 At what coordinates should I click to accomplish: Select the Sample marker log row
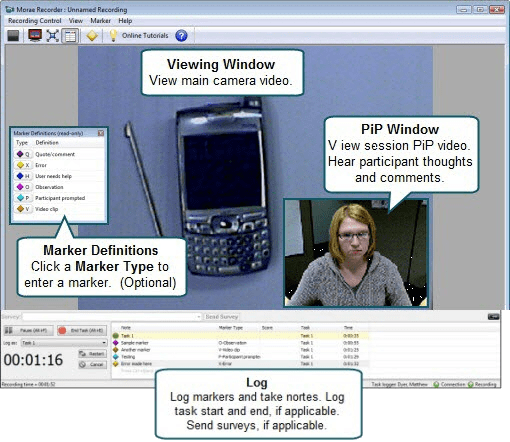(240, 343)
